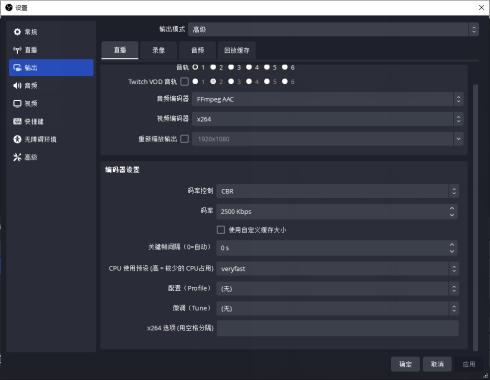The width and height of the screenshot is (490, 380).
Task: Close the 设置 dialog window
Action: [481, 7]
